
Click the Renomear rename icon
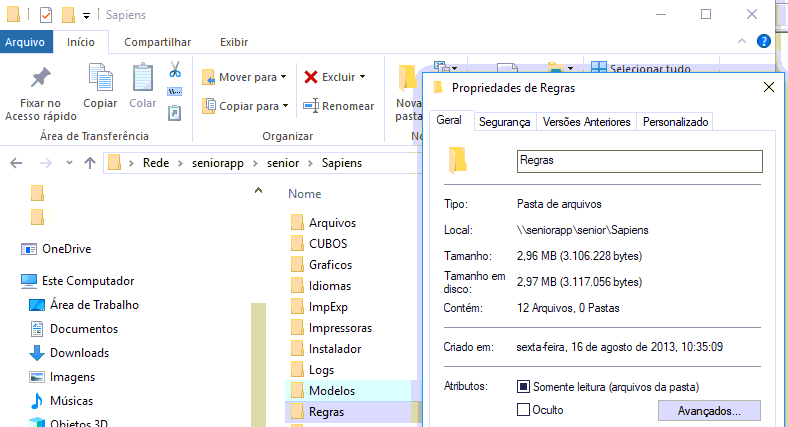pyautogui.click(x=311, y=106)
